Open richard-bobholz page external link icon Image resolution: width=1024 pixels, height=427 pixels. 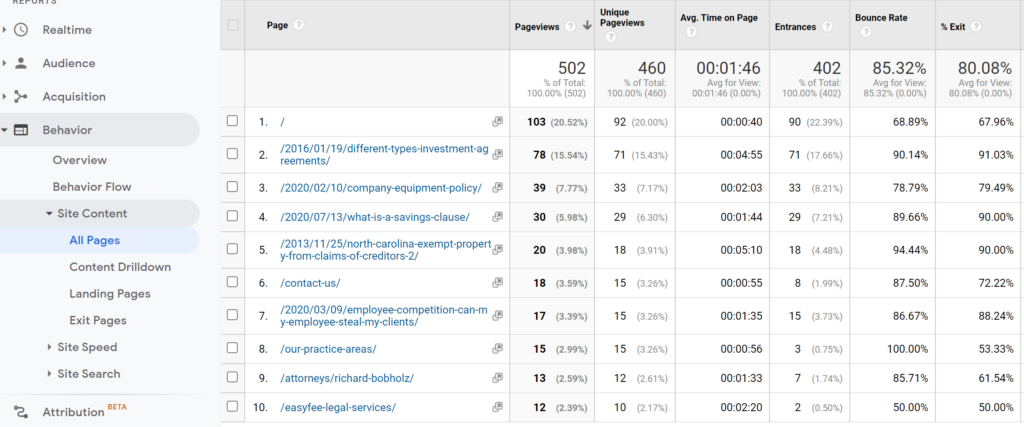(498, 377)
